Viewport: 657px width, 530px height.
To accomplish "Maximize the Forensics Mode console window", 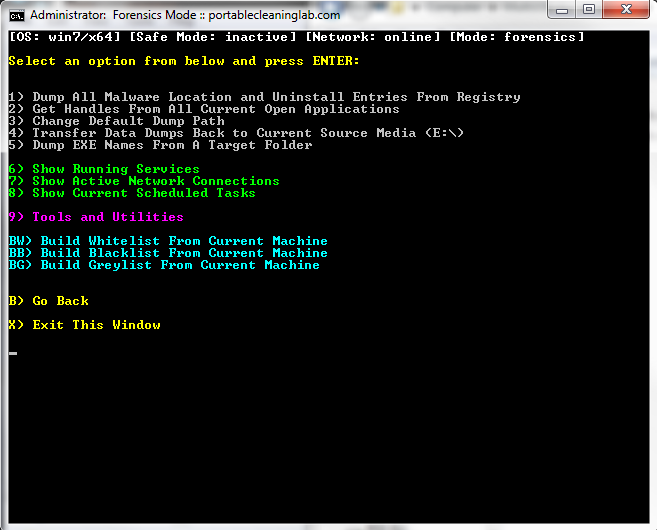I will pos(589,9).
